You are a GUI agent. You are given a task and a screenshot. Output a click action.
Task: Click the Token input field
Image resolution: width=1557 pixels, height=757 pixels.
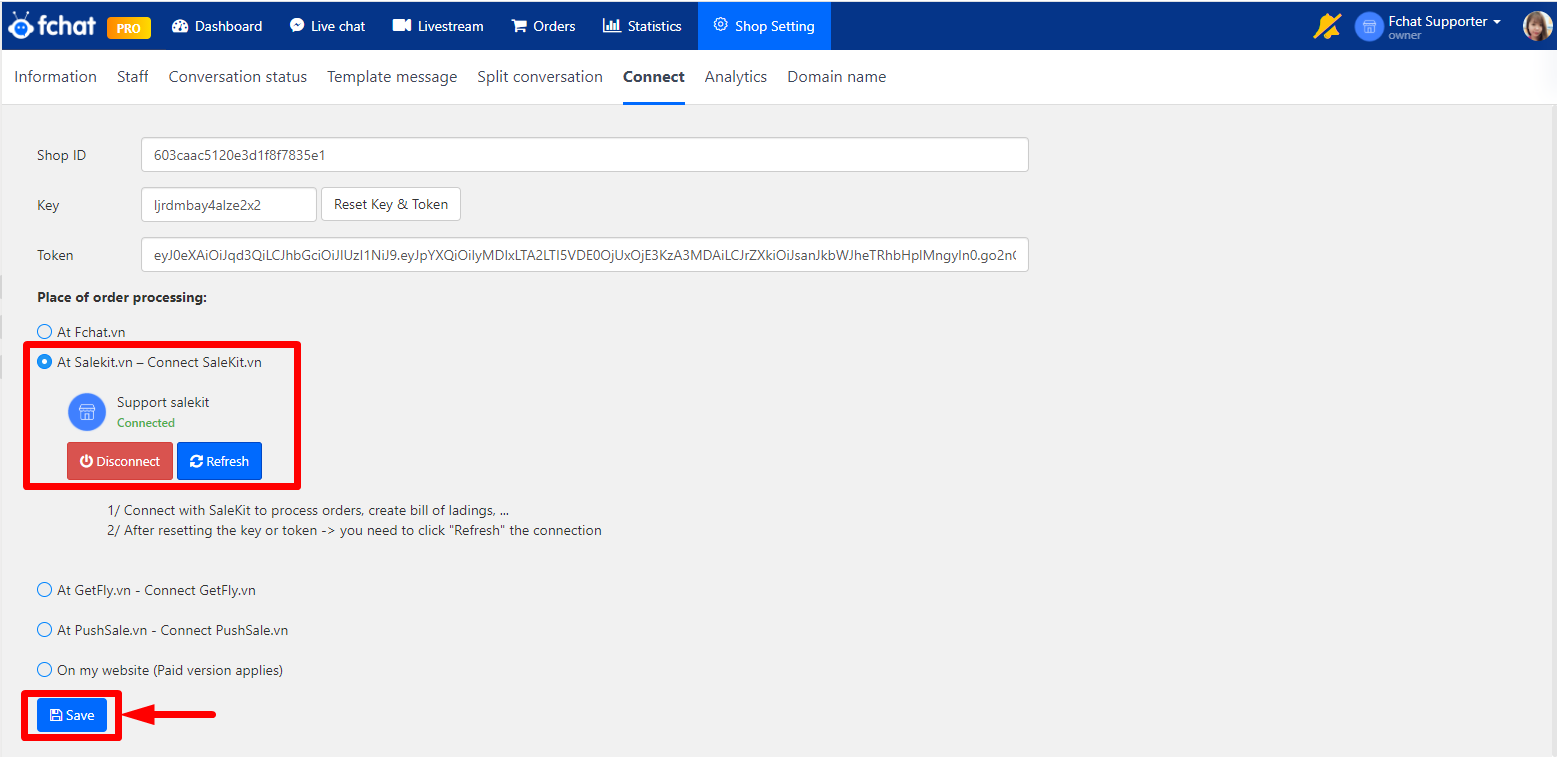click(x=585, y=255)
